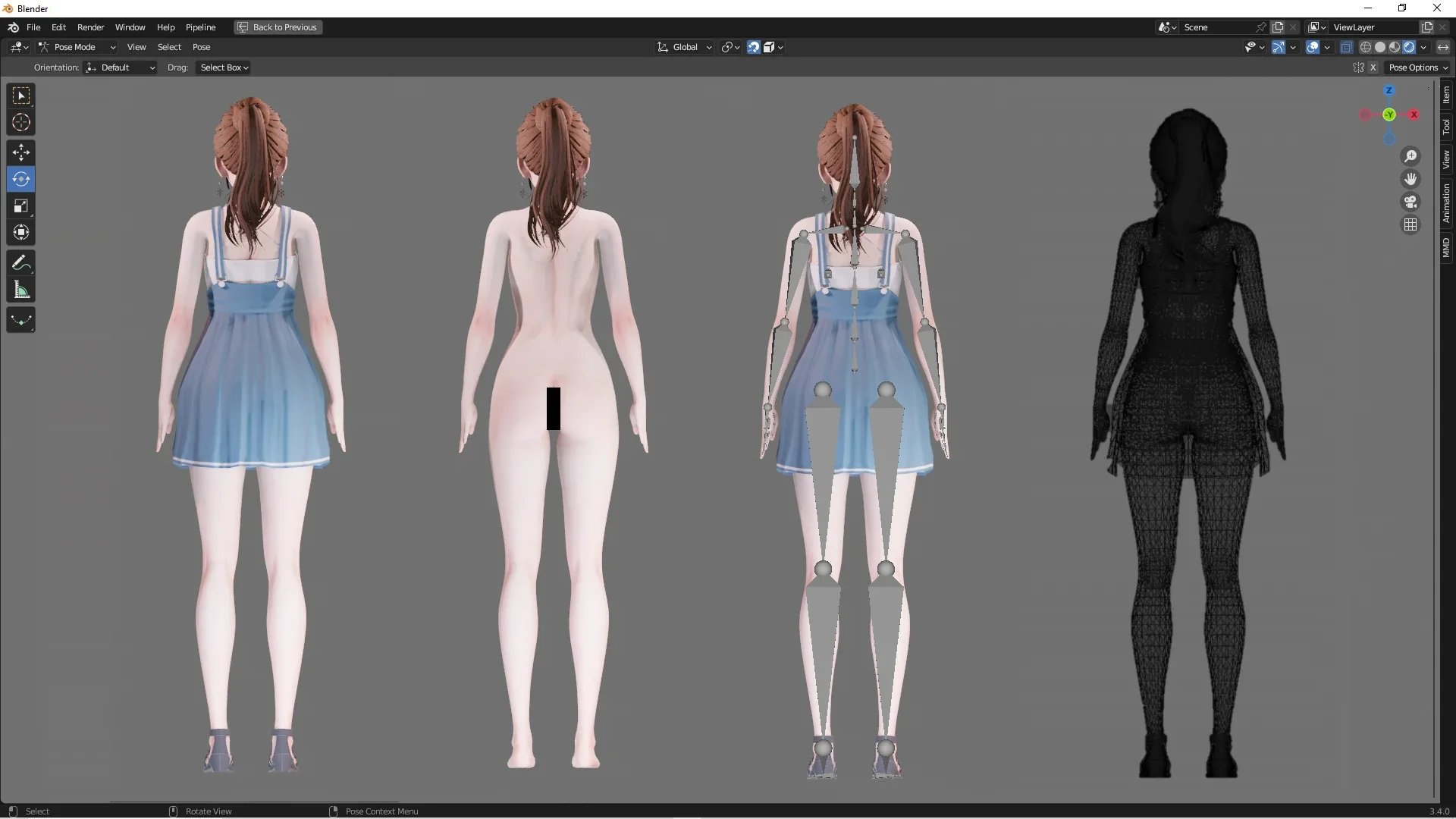
Task: Select the Move tool
Action: pos(20,152)
